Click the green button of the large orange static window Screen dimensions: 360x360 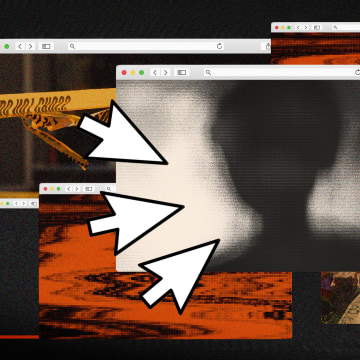(x=59, y=189)
